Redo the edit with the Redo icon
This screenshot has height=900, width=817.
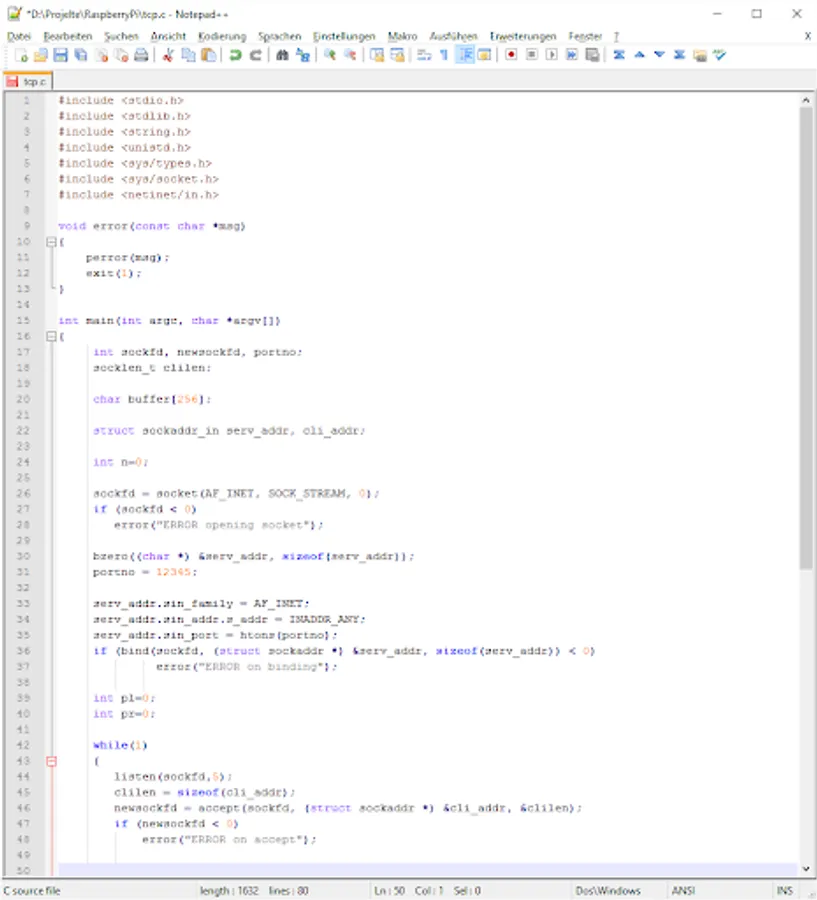click(x=255, y=55)
